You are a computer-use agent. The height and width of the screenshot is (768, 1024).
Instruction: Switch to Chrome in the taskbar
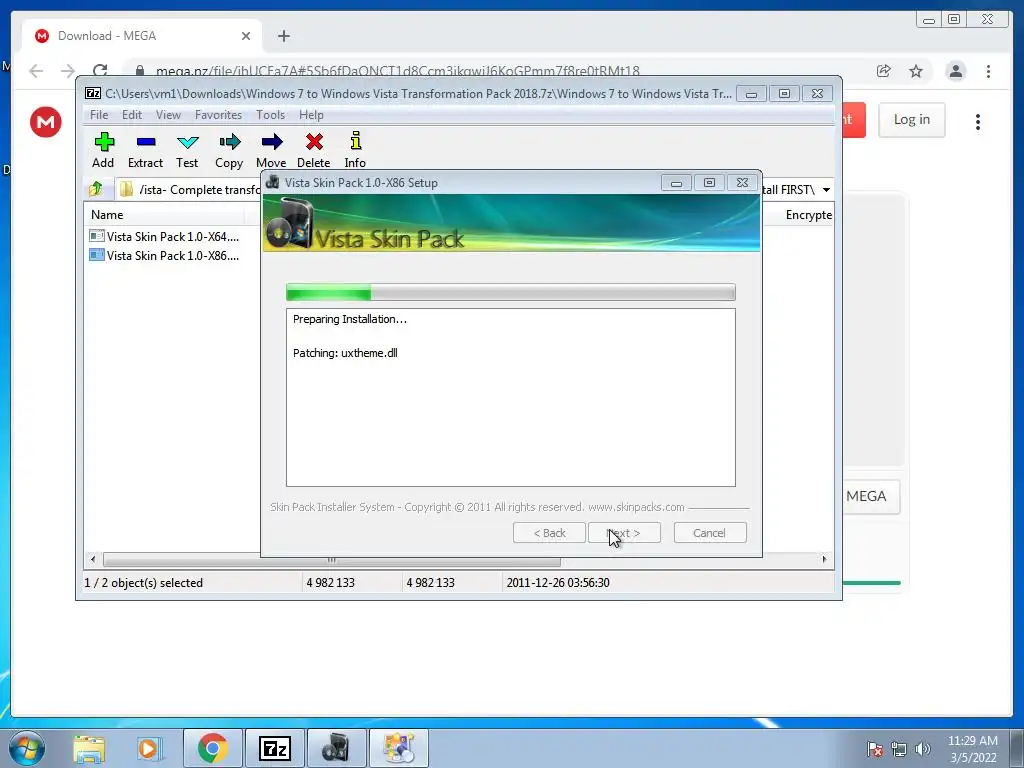pyautogui.click(x=212, y=748)
